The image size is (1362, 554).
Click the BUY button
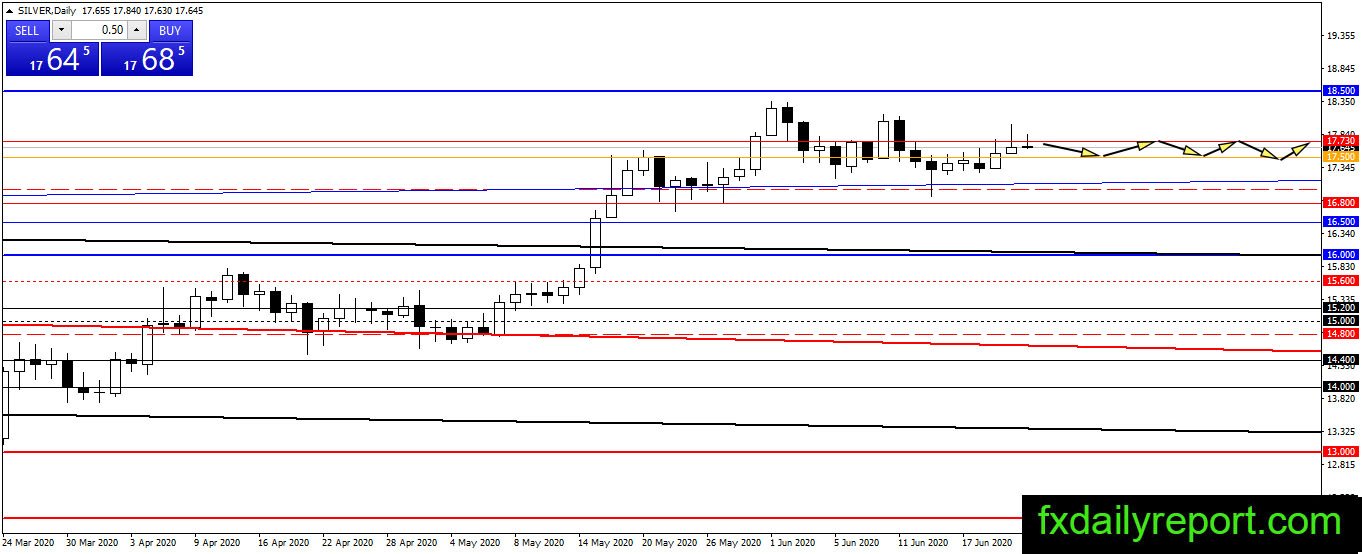pyautogui.click(x=171, y=31)
